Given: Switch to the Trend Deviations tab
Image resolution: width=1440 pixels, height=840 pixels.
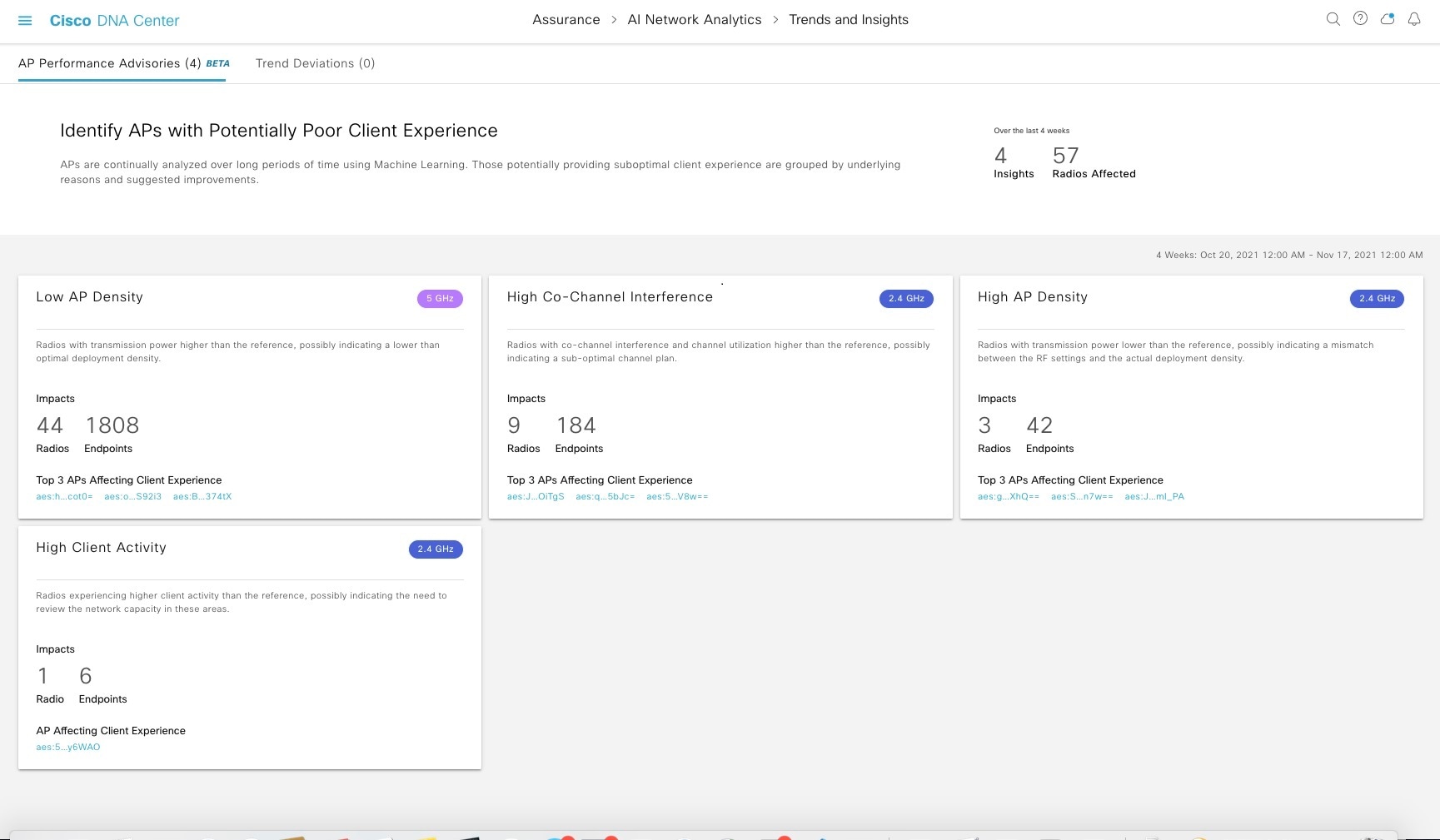Looking at the screenshot, I should point(316,63).
